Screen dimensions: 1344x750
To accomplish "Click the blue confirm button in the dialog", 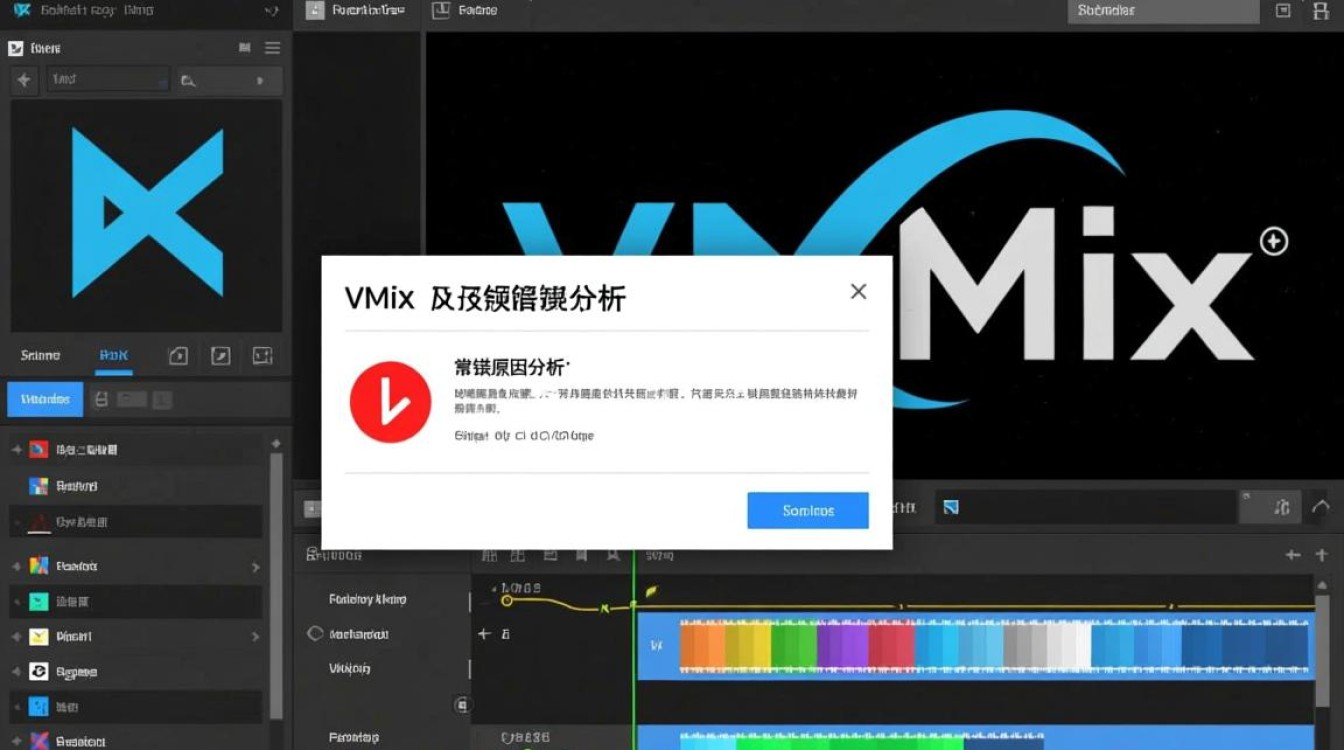I will 808,510.
